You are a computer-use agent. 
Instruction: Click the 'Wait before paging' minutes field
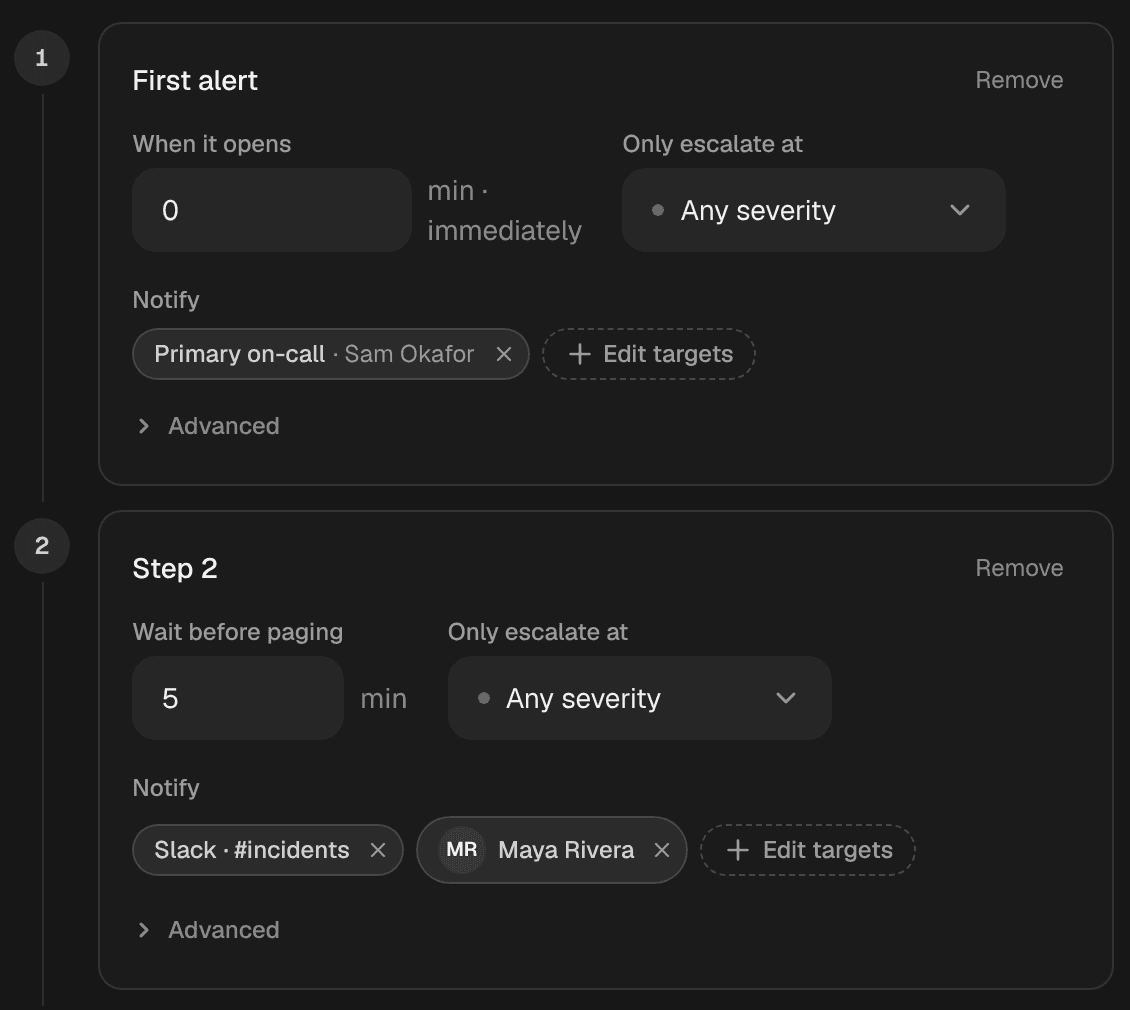[238, 698]
